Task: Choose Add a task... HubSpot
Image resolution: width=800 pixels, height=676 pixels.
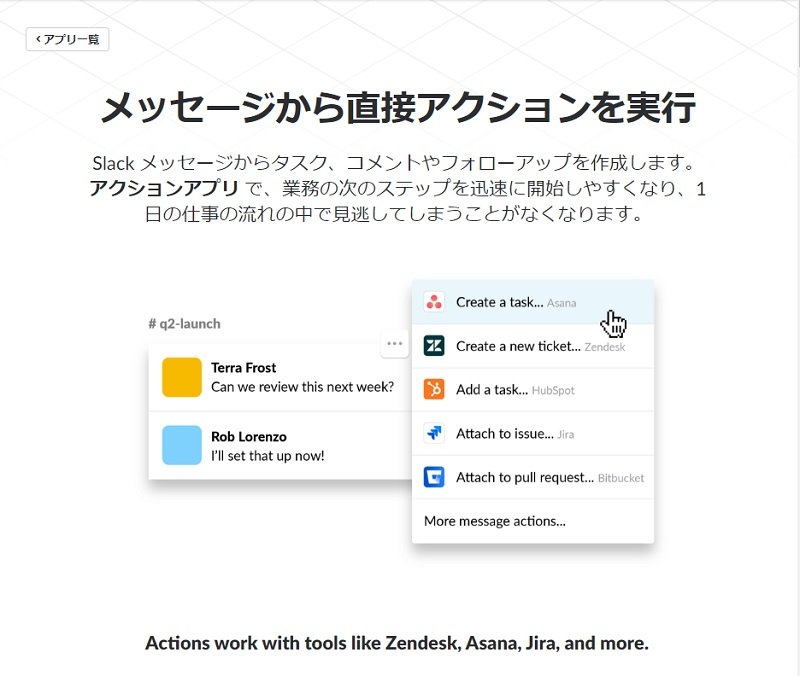Action: pos(533,390)
